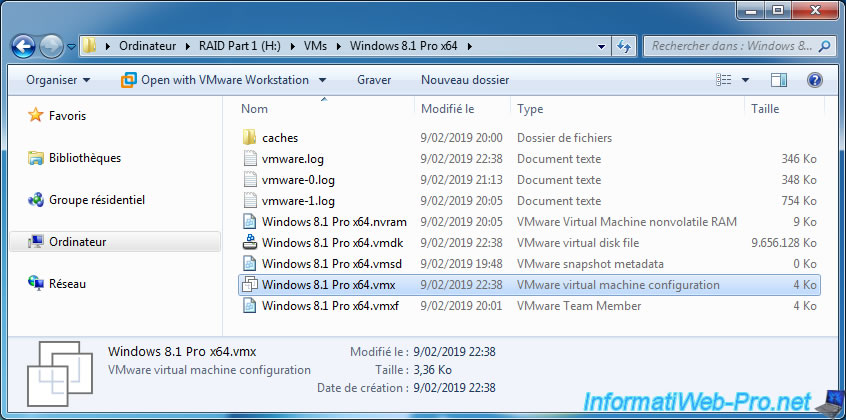Screen dimensions: 846x420
Task: Click the Réseau network icon
Action: tap(36, 284)
